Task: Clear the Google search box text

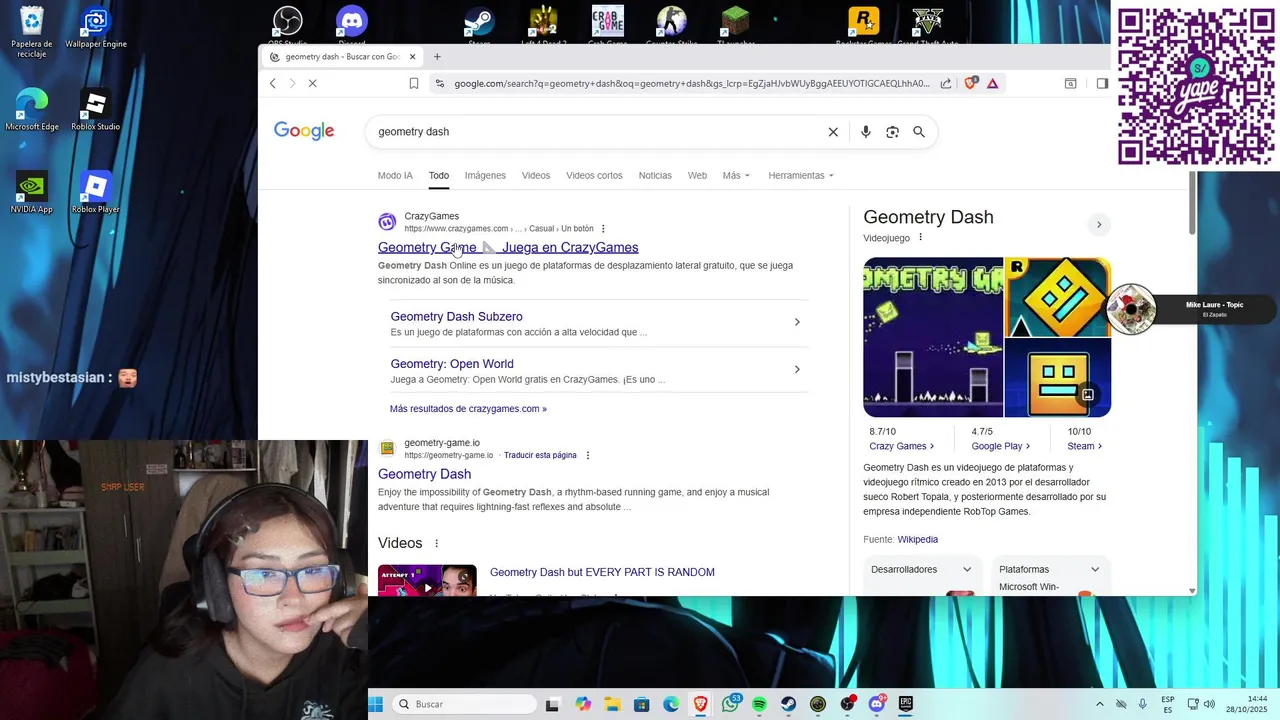Action: [x=833, y=132]
